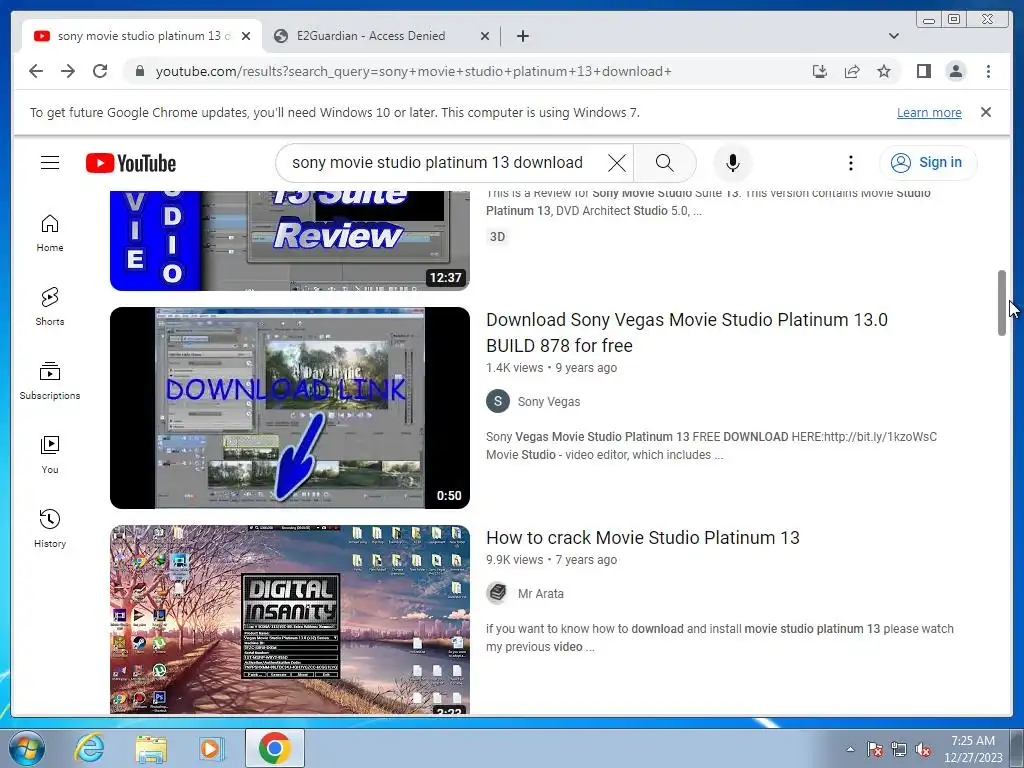This screenshot has height=768, width=1024.
Task: Close the YouTube search tab
Action: point(246,36)
